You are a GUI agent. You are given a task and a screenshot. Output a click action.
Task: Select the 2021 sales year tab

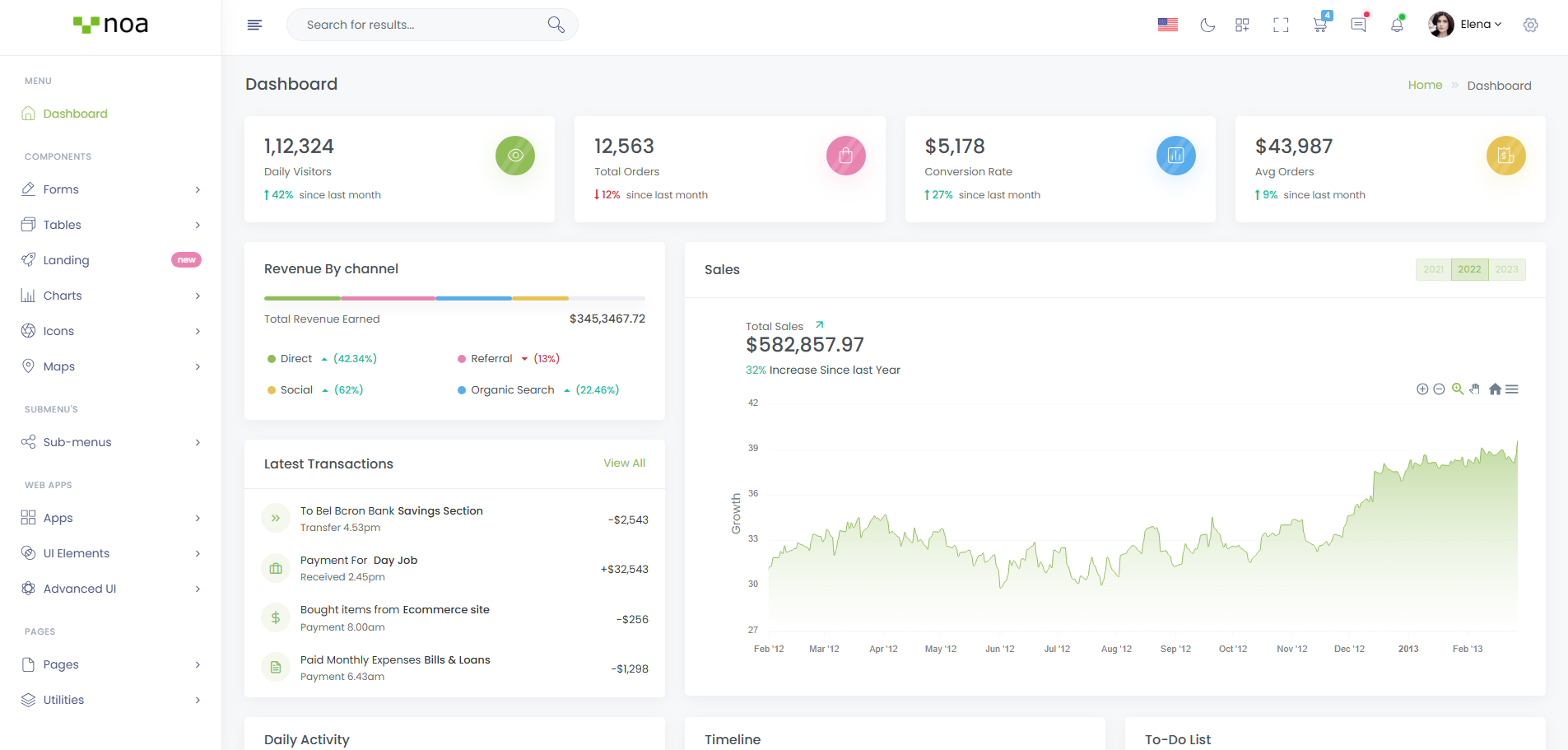(x=1433, y=269)
